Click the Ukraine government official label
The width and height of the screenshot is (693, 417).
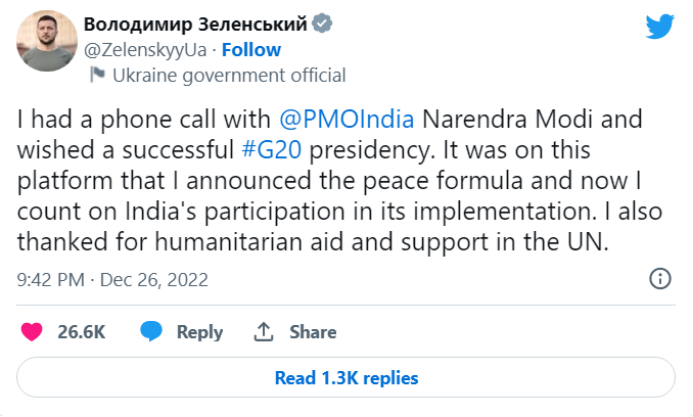tap(229, 75)
